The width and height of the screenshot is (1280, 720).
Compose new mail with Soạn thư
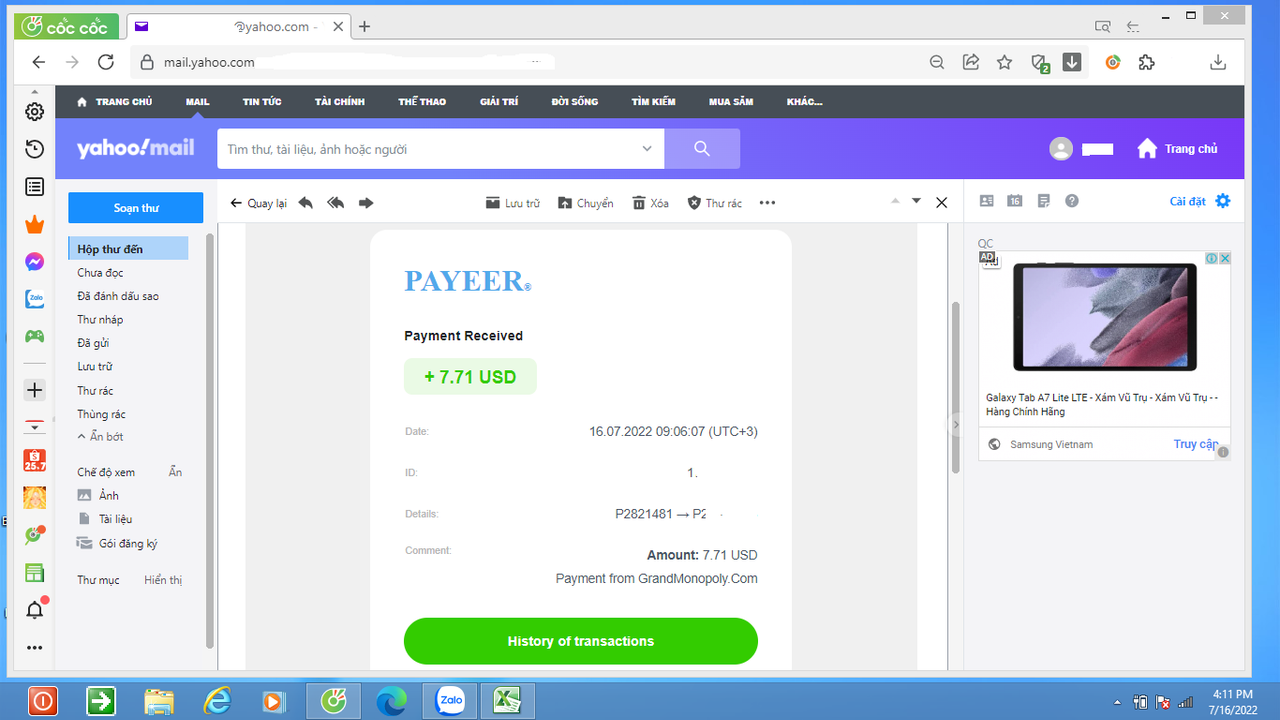tap(136, 208)
